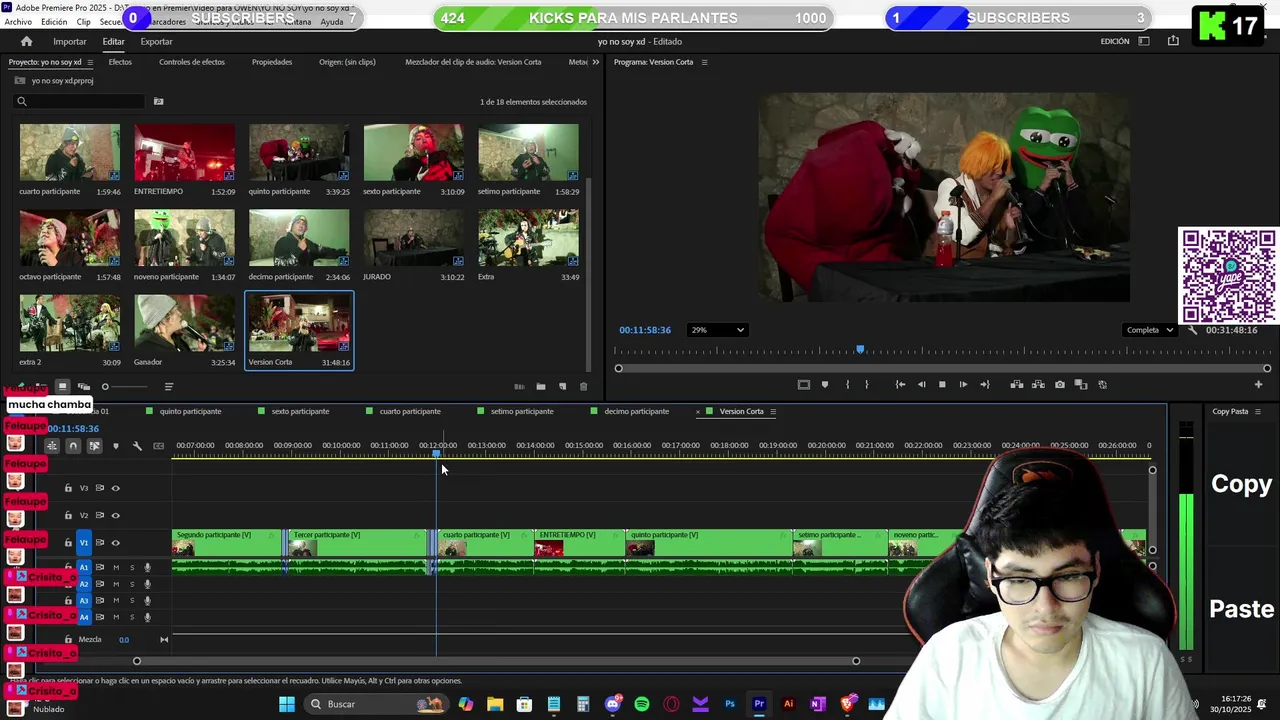Open Program monitor settings wrench
This screenshot has height=720, width=1280.
(x=1192, y=330)
